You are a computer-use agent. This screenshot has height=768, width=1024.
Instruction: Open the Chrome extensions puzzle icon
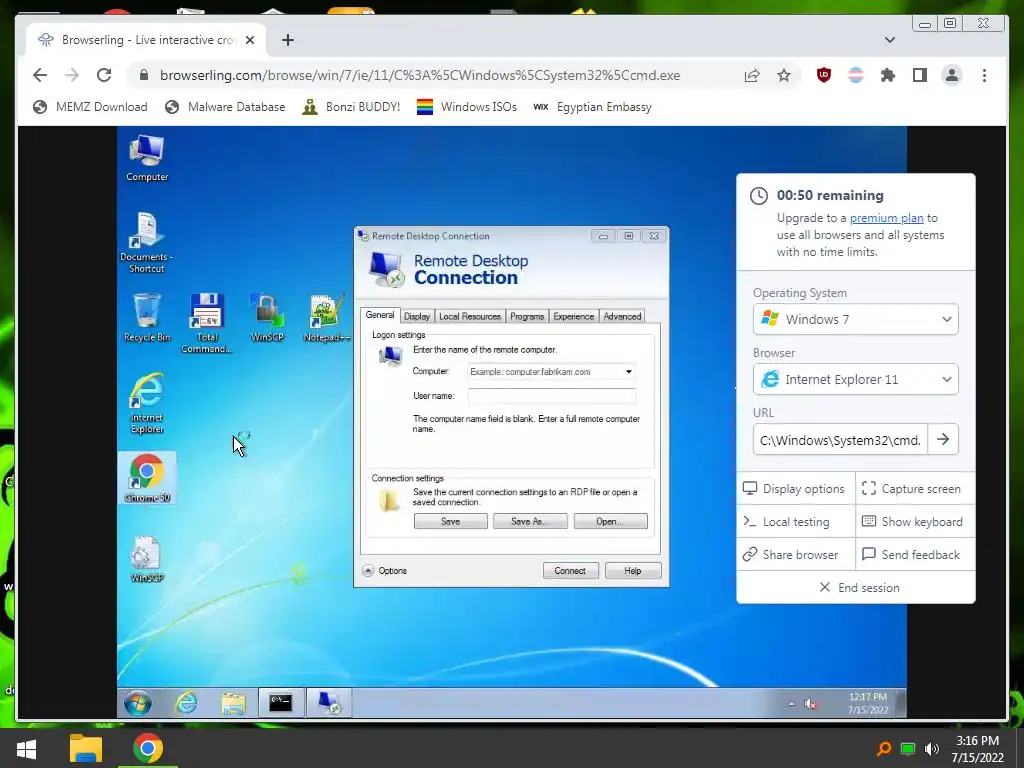pos(888,75)
